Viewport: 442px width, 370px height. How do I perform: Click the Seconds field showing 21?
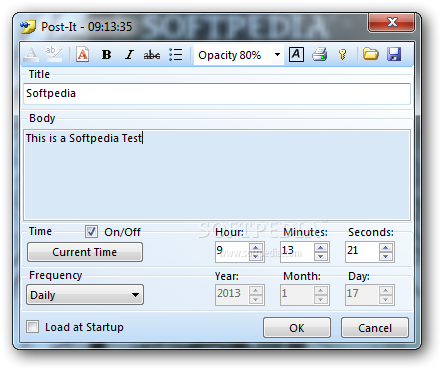pos(362,252)
